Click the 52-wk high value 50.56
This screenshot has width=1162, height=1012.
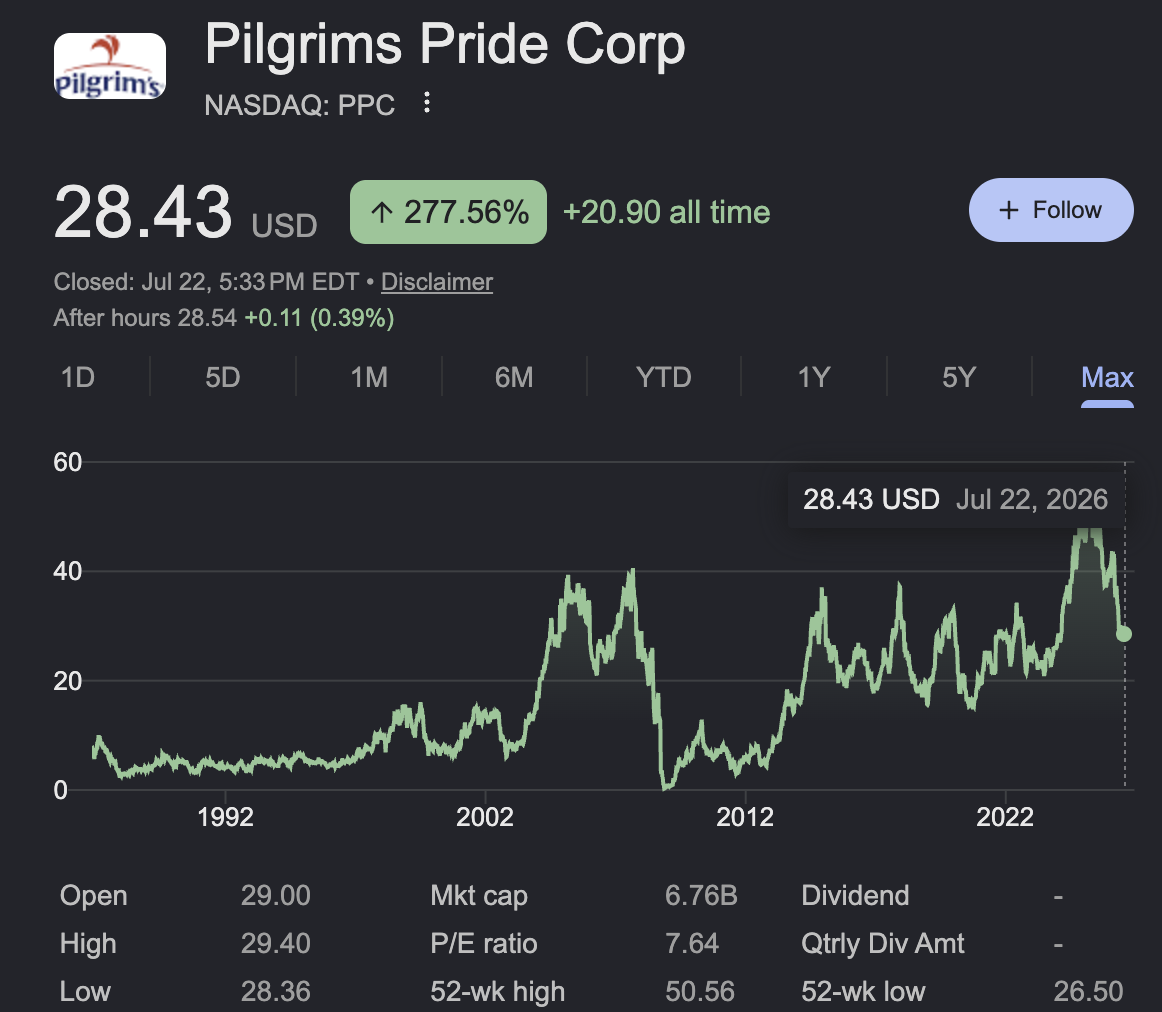click(700, 991)
